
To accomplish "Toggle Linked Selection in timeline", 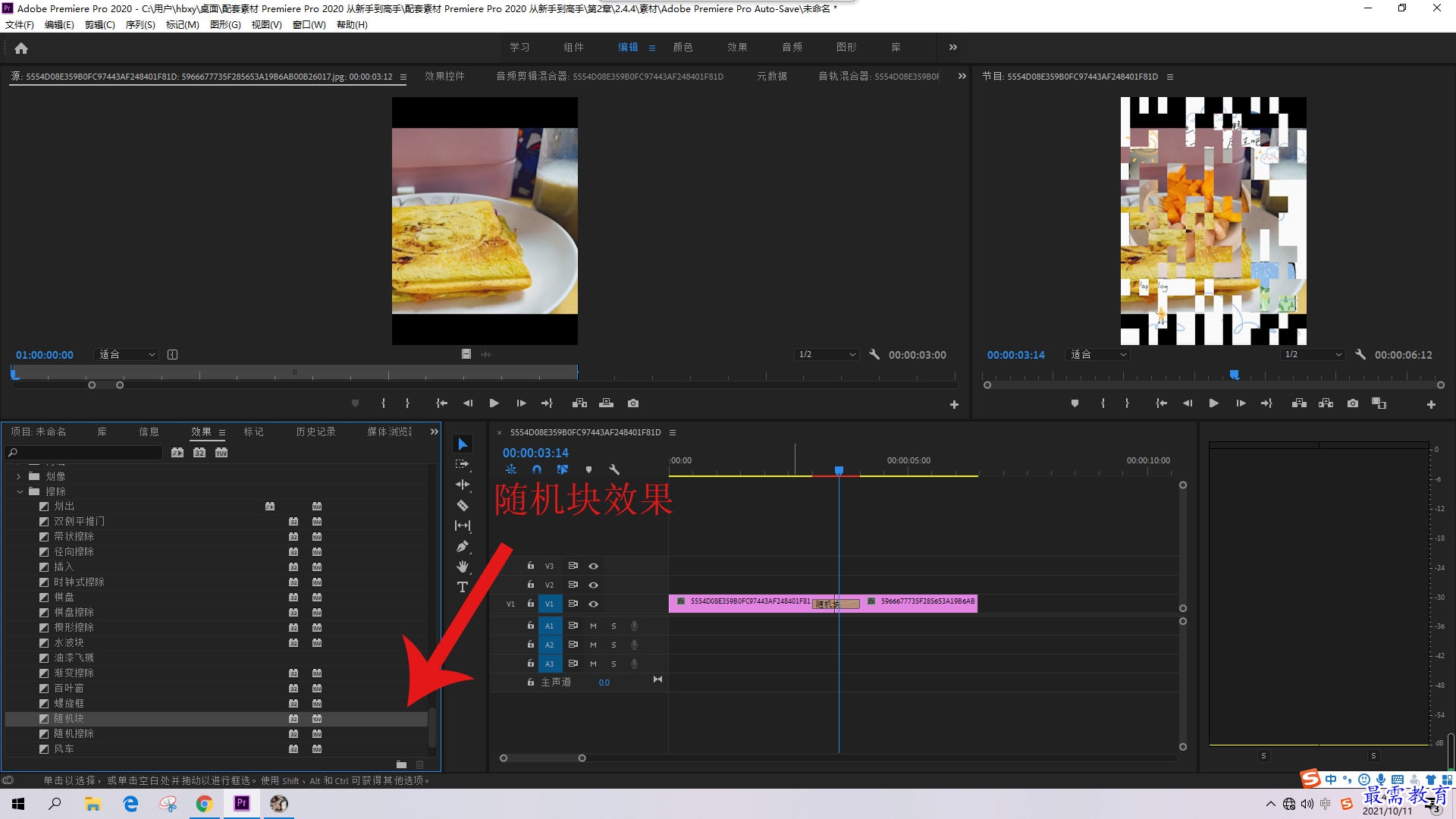I will click(563, 470).
